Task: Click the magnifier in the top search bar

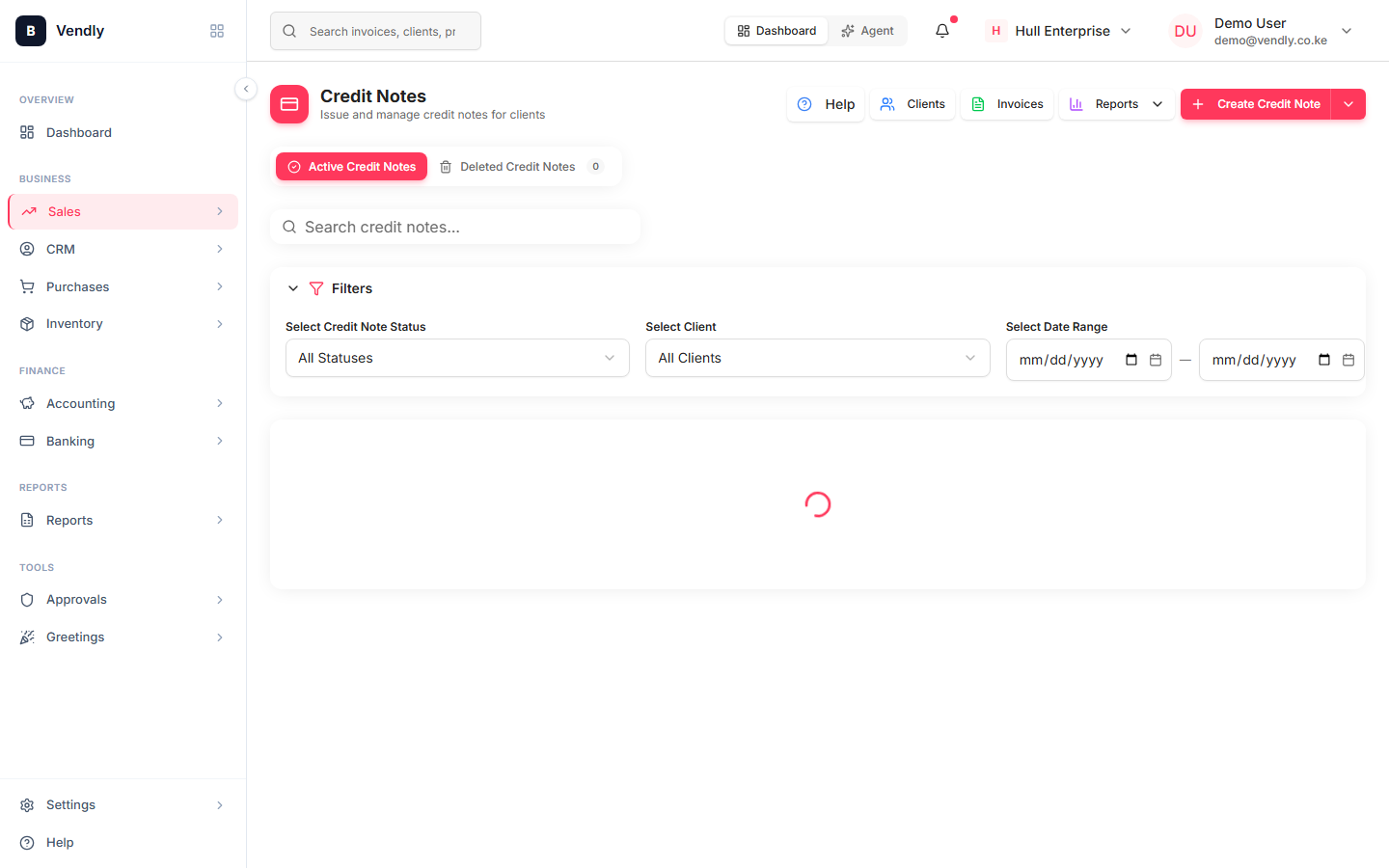Action: (289, 31)
